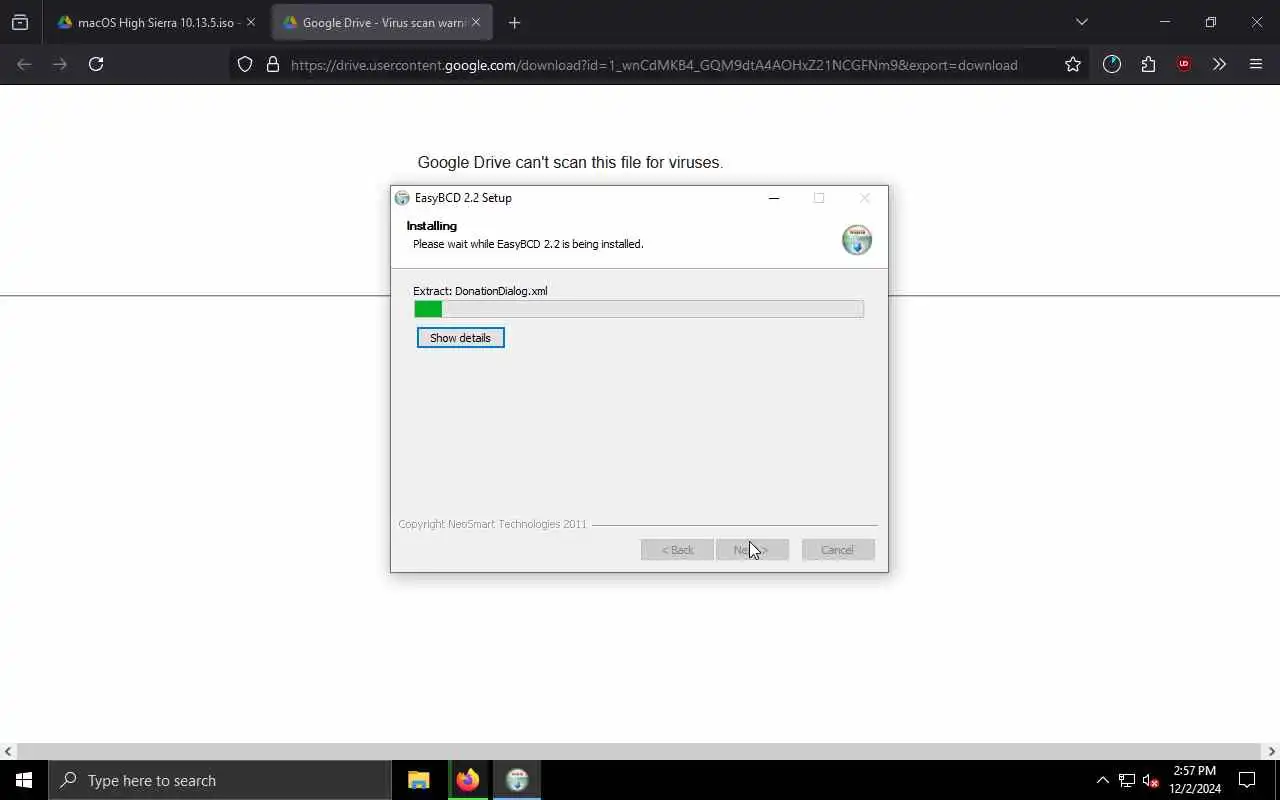Click the scroll right arrow on the page

[x=1272, y=751]
